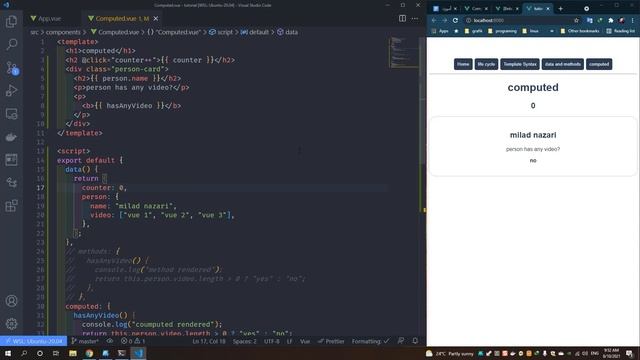640x360 pixels.
Task: Open Source Control view with badge
Action: pyautogui.click(x=11, y=67)
